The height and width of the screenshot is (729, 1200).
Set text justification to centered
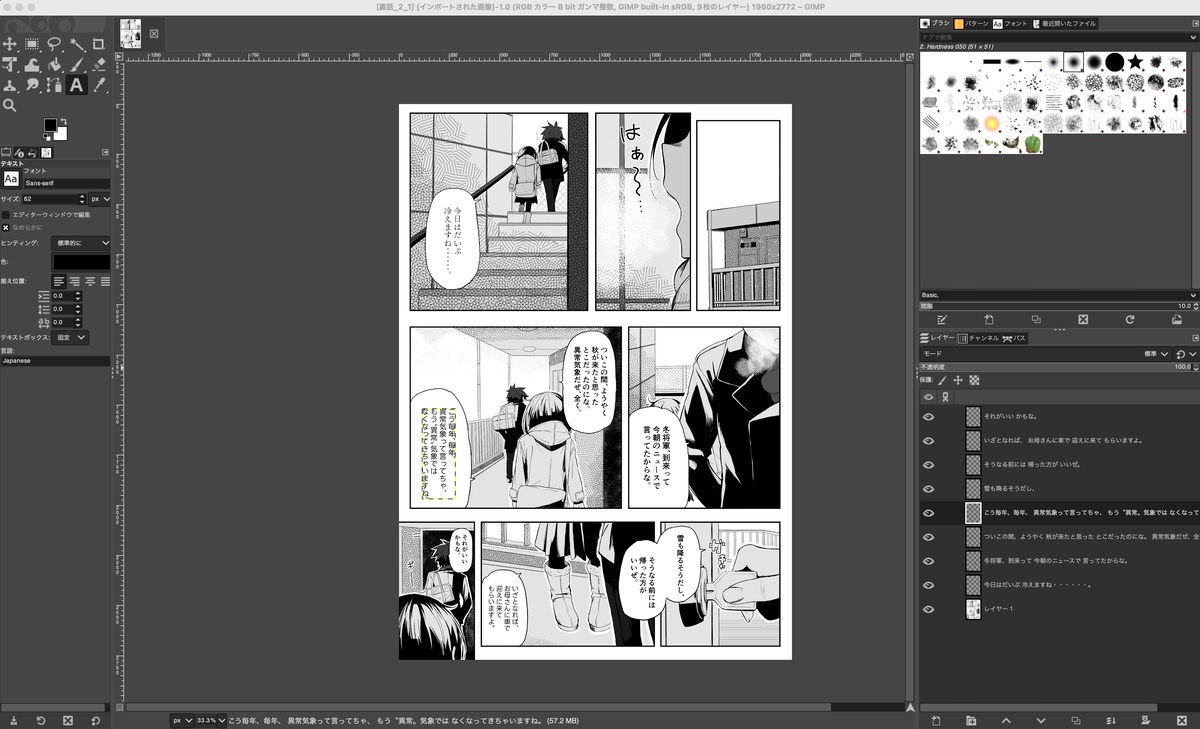pyautogui.click(x=89, y=281)
